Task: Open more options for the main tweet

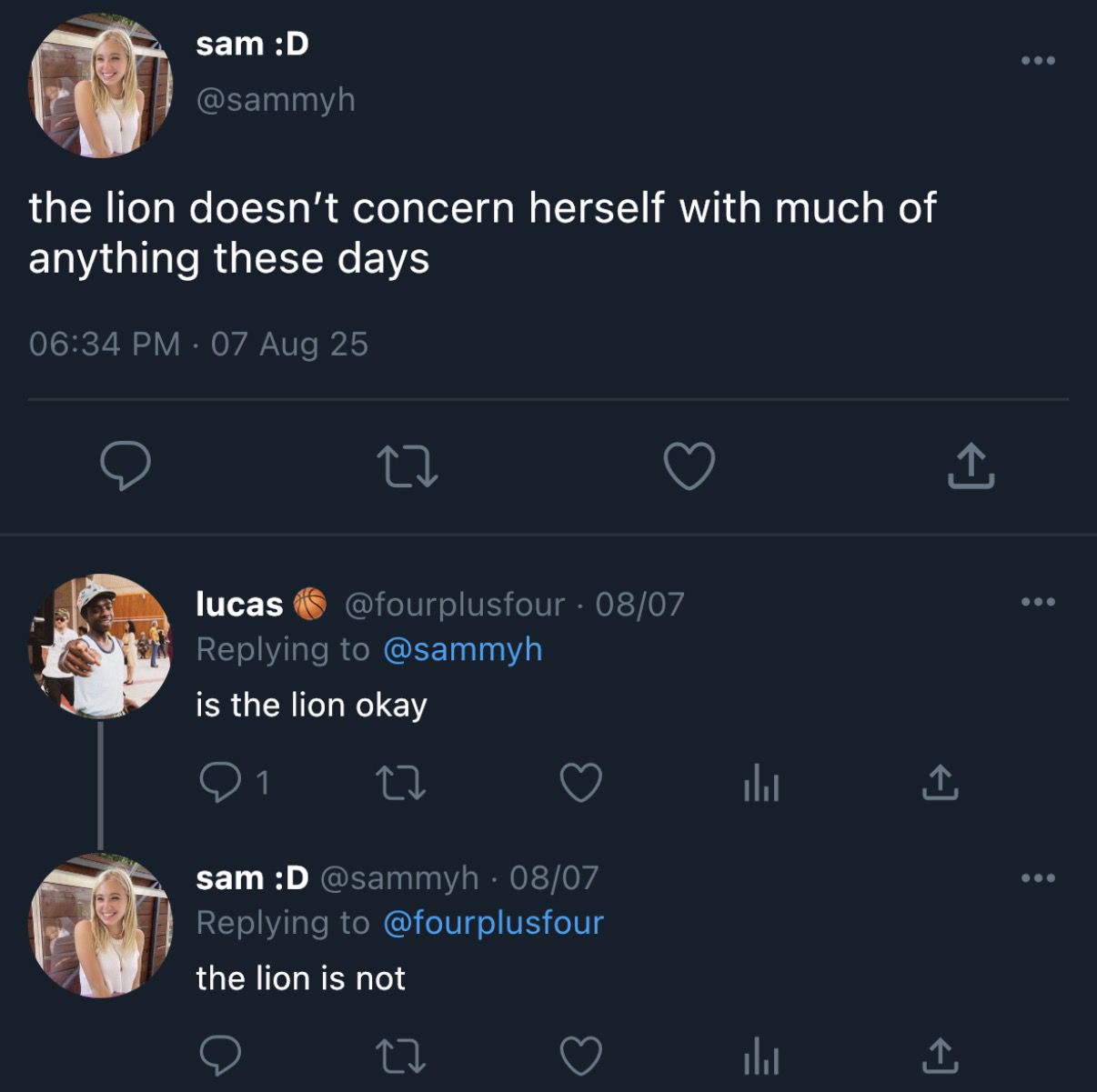Action: pyautogui.click(x=1038, y=60)
